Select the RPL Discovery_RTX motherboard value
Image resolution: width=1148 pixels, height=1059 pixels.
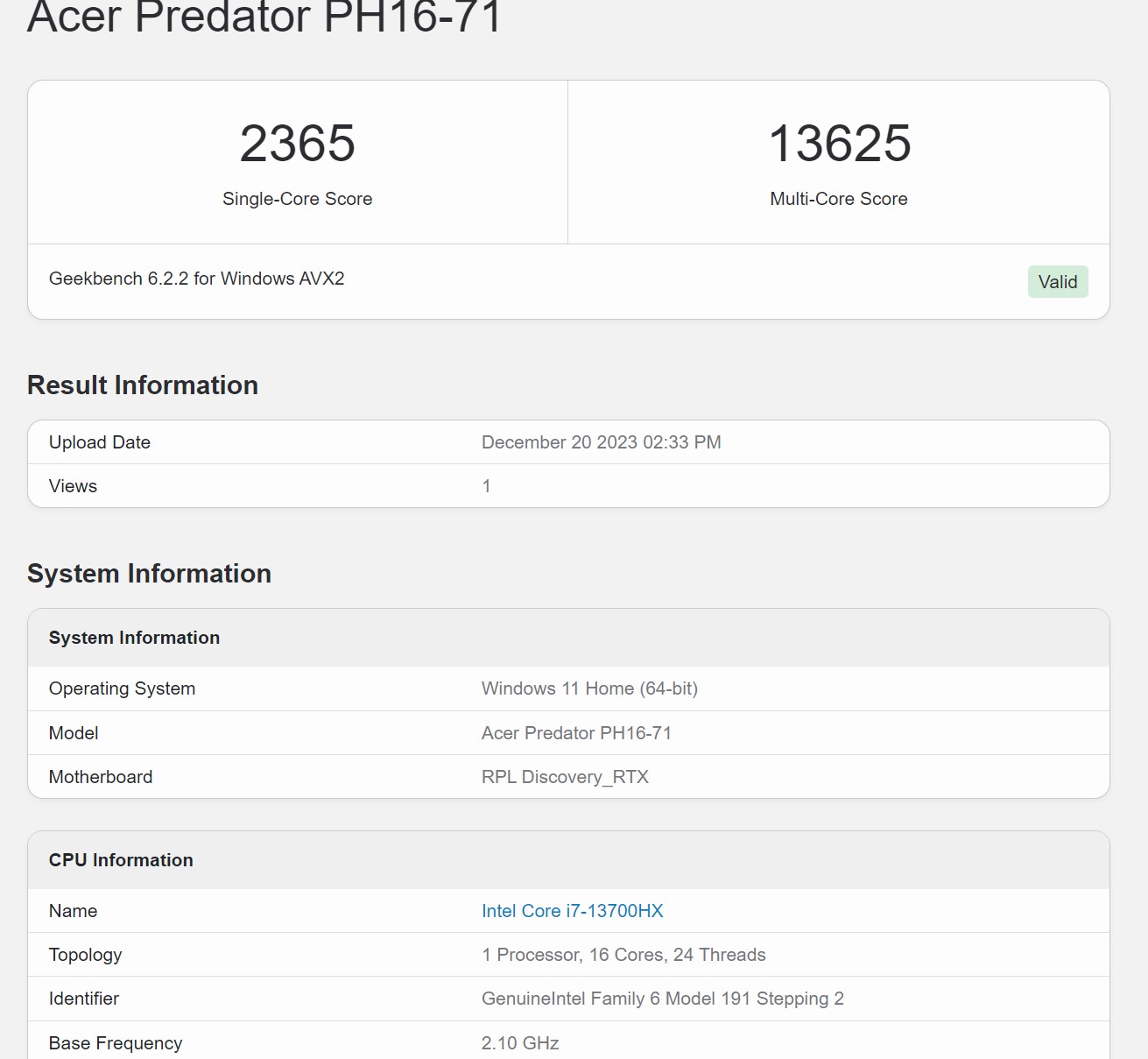point(565,777)
